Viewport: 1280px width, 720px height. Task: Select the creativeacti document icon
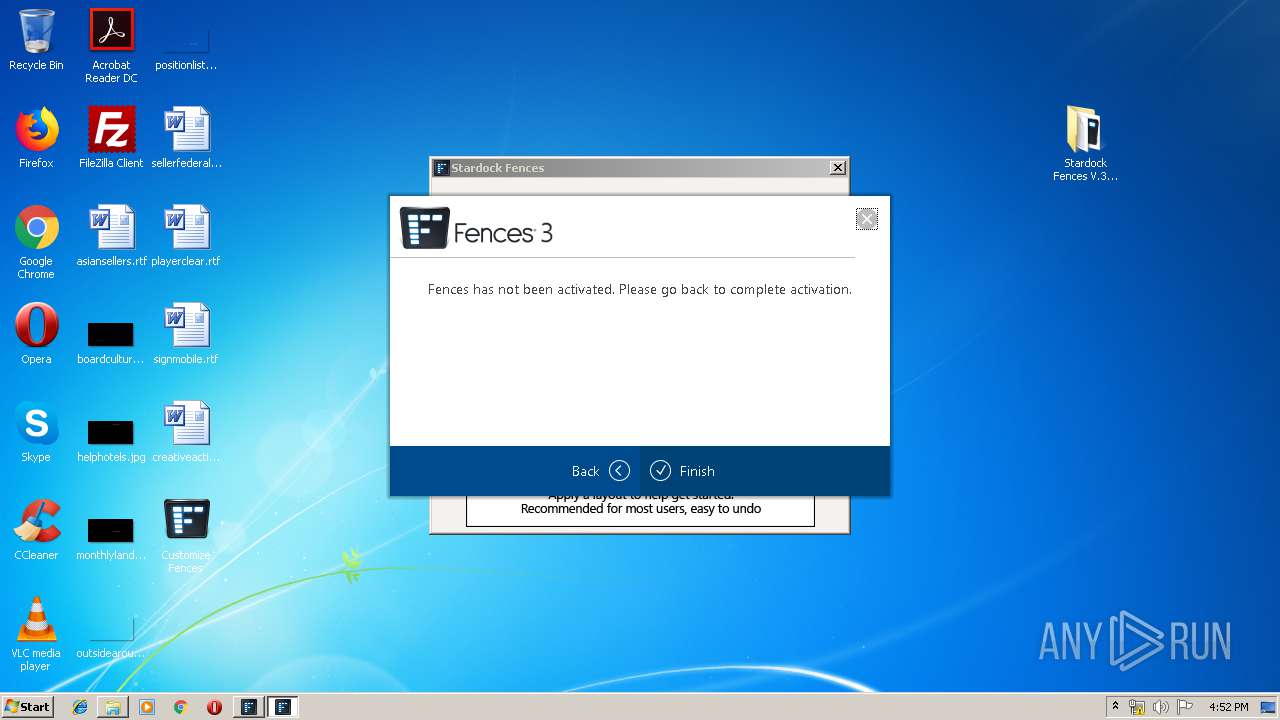[186, 432]
